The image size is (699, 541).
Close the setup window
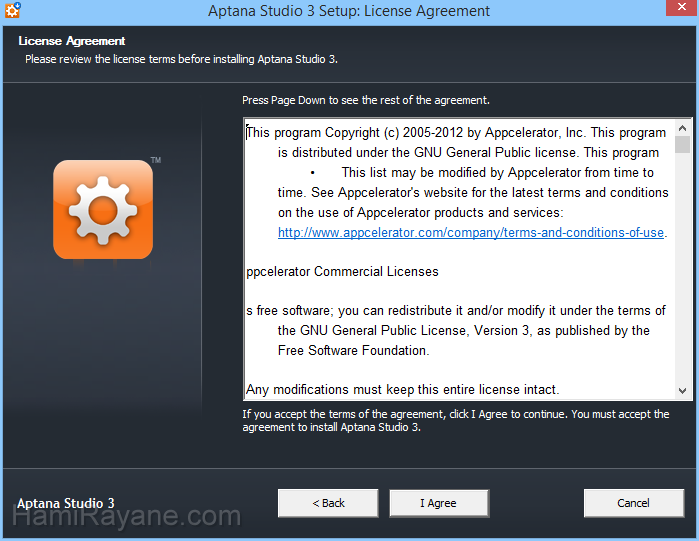click(x=682, y=8)
